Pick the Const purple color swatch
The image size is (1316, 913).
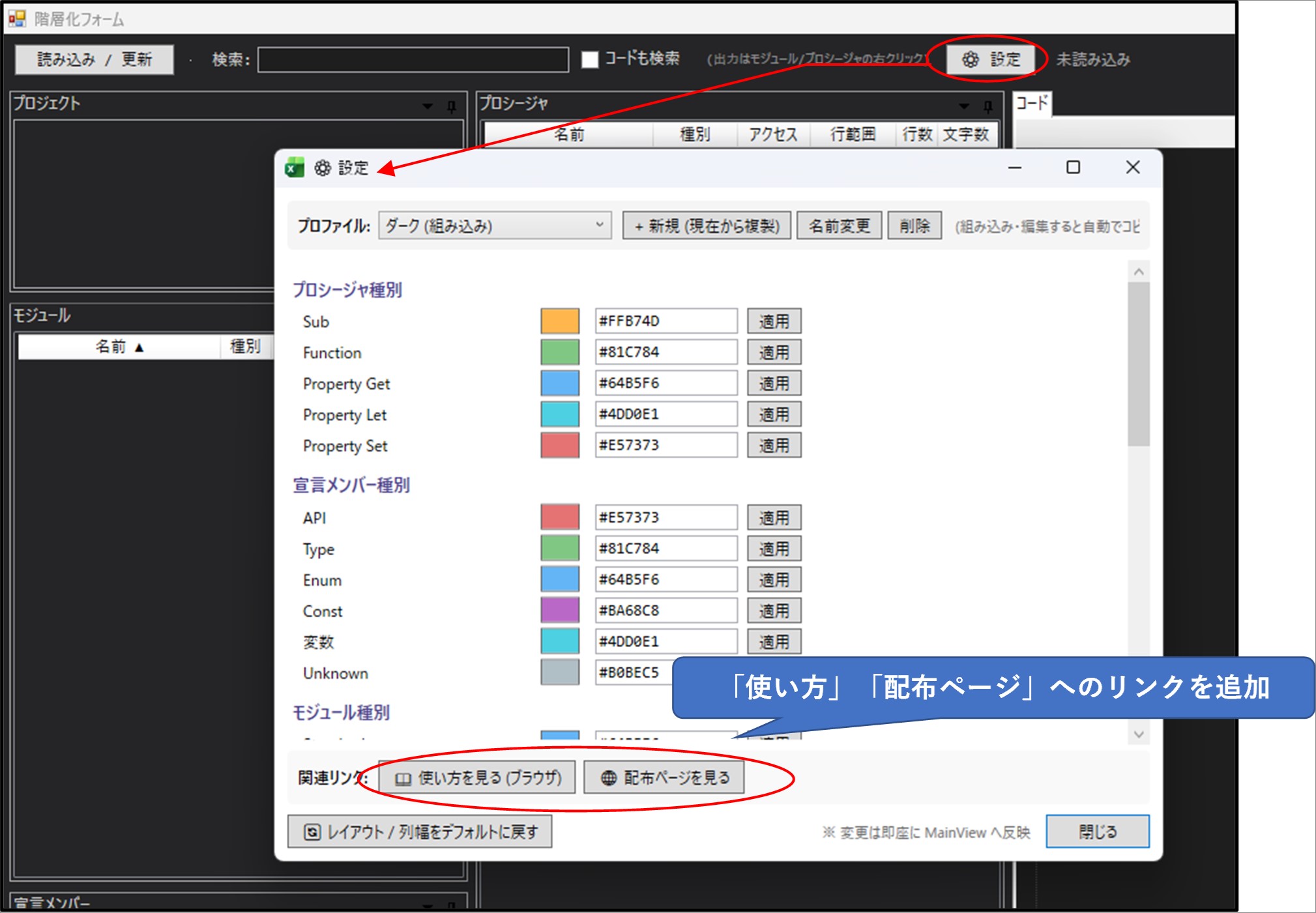(560, 611)
